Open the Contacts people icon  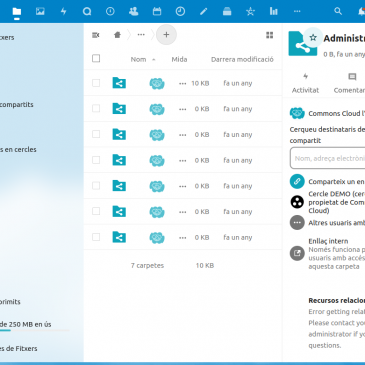pos(134,12)
